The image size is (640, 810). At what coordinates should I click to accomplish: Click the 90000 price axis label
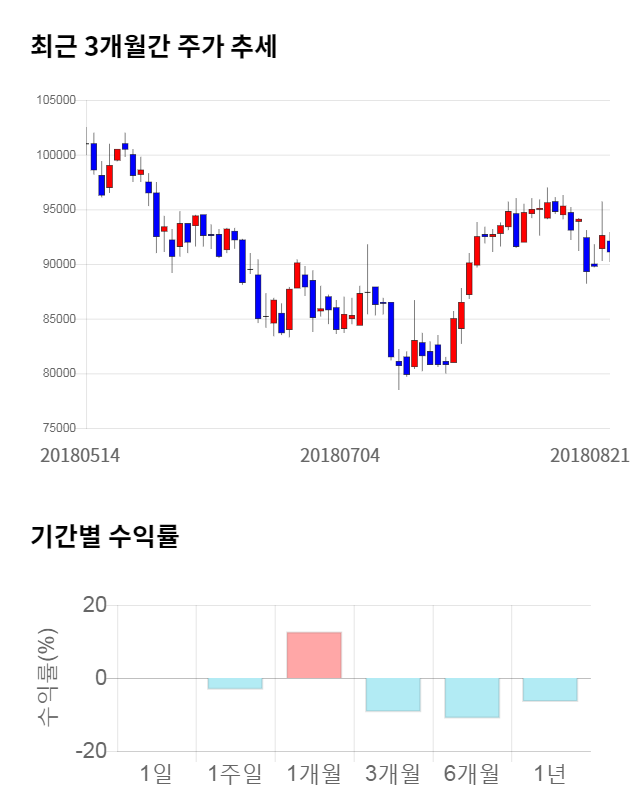coord(58,264)
